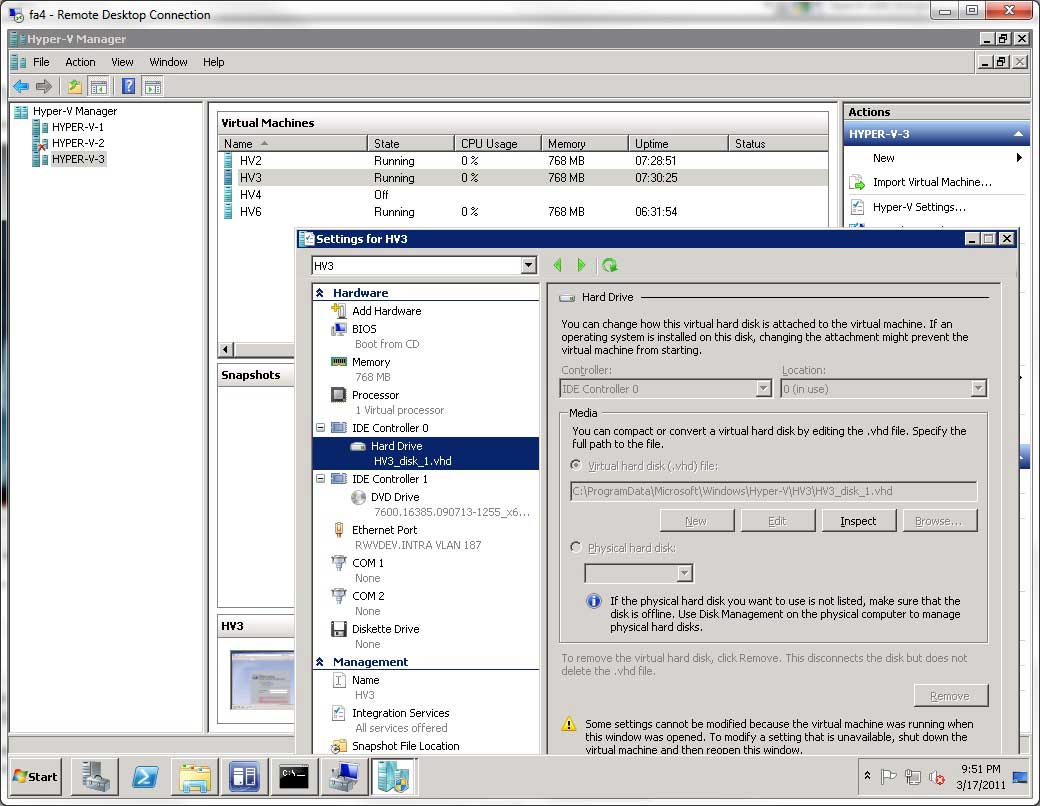Open the Action menu

tap(80, 62)
